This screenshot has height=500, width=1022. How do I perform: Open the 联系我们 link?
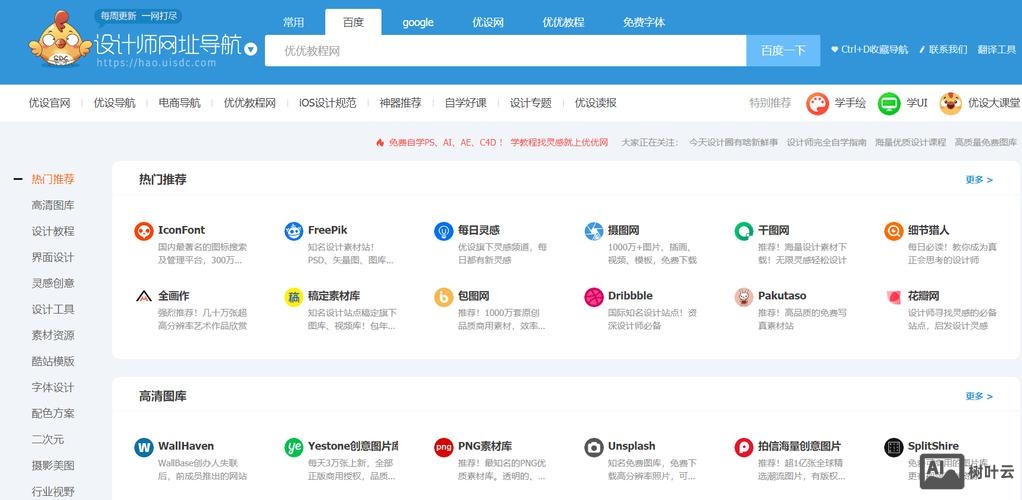coord(943,50)
